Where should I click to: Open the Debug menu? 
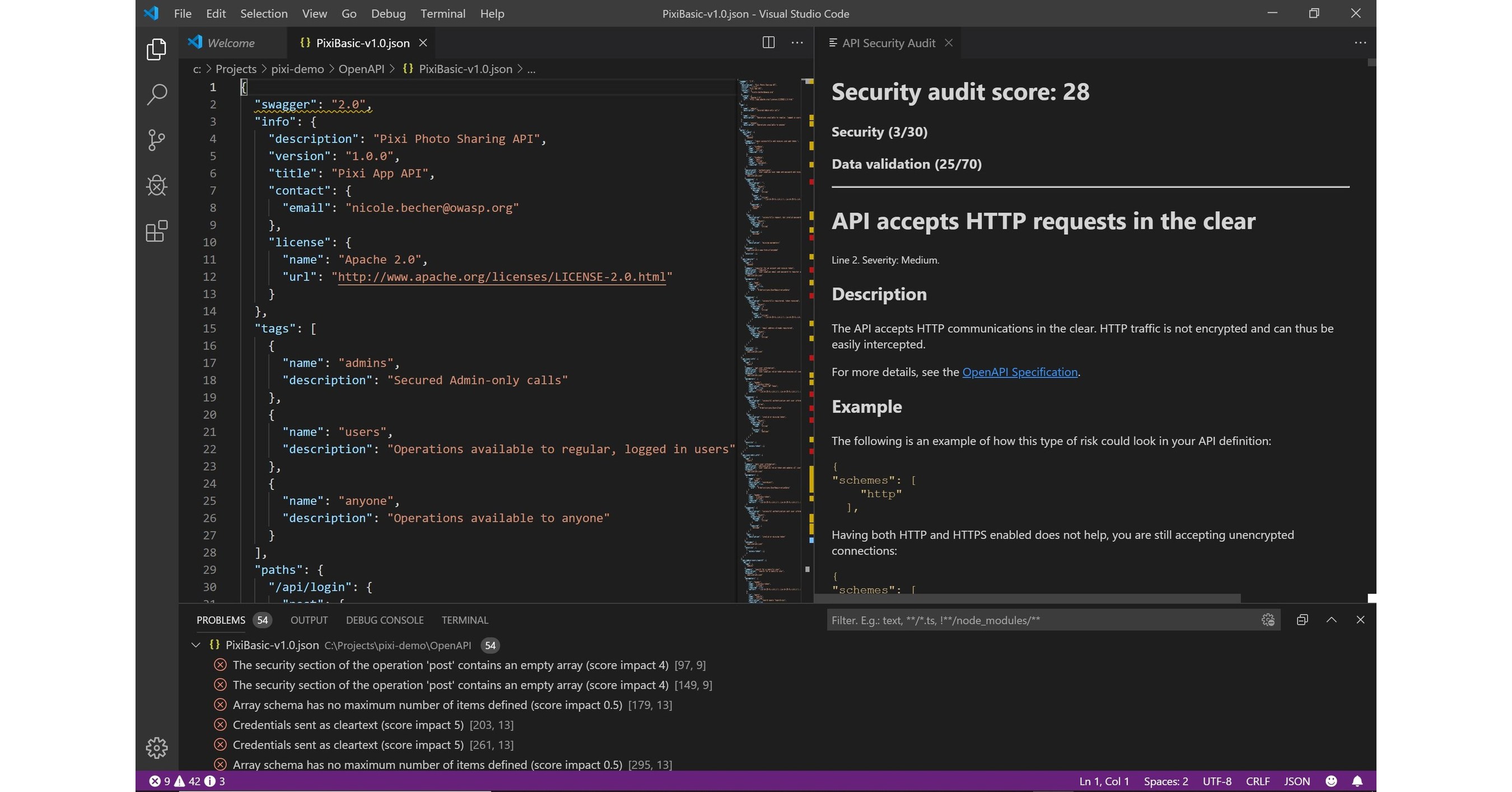[388, 13]
